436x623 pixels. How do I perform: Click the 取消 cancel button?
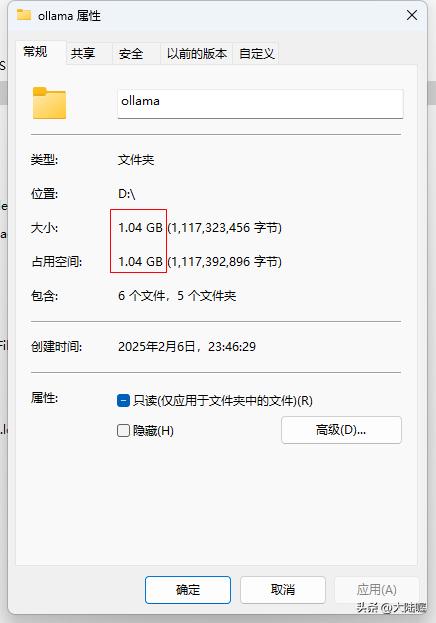coord(283,590)
